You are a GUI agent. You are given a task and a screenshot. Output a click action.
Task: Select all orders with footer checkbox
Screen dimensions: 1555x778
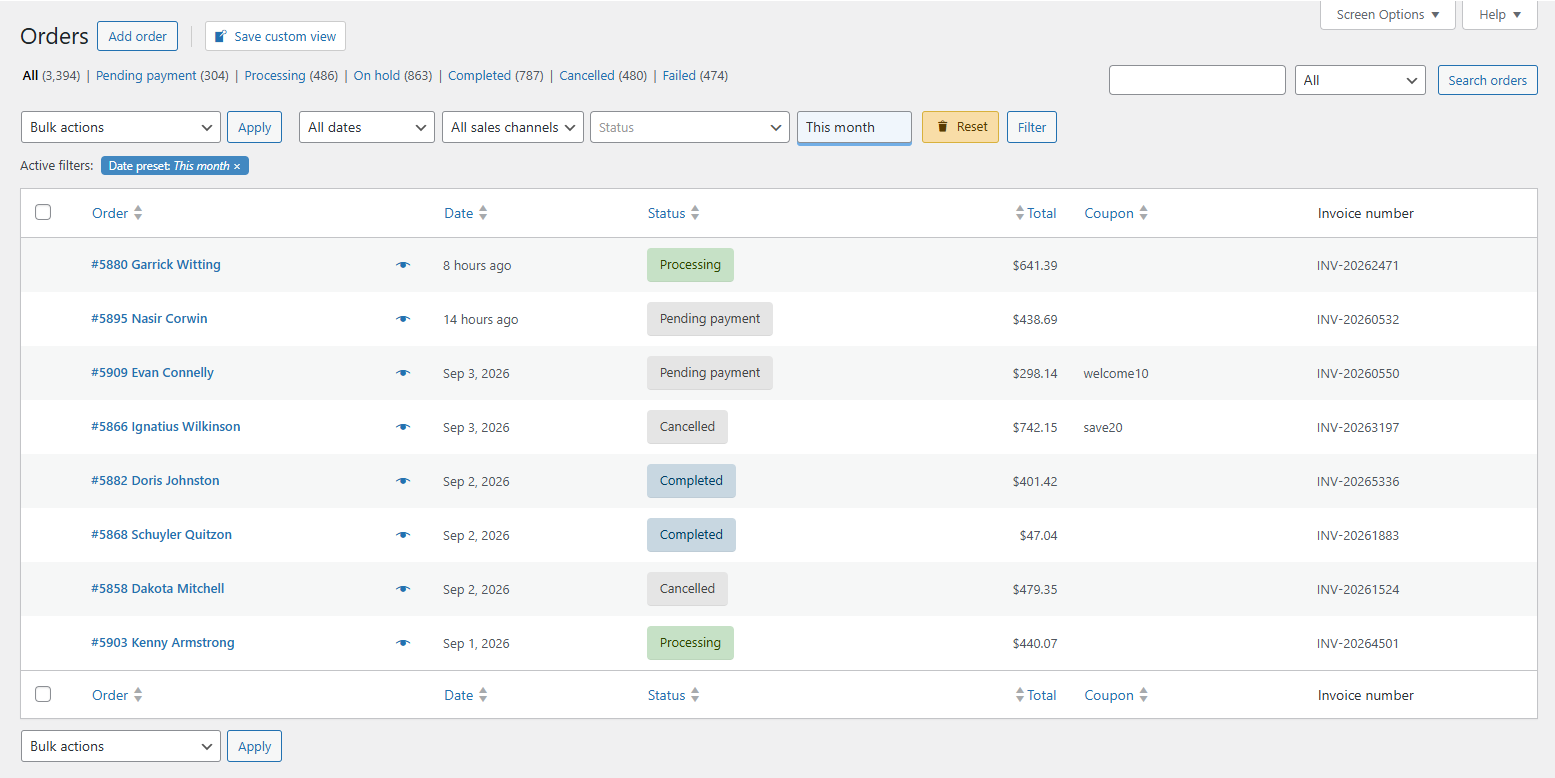pyautogui.click(x=43, y=694)
